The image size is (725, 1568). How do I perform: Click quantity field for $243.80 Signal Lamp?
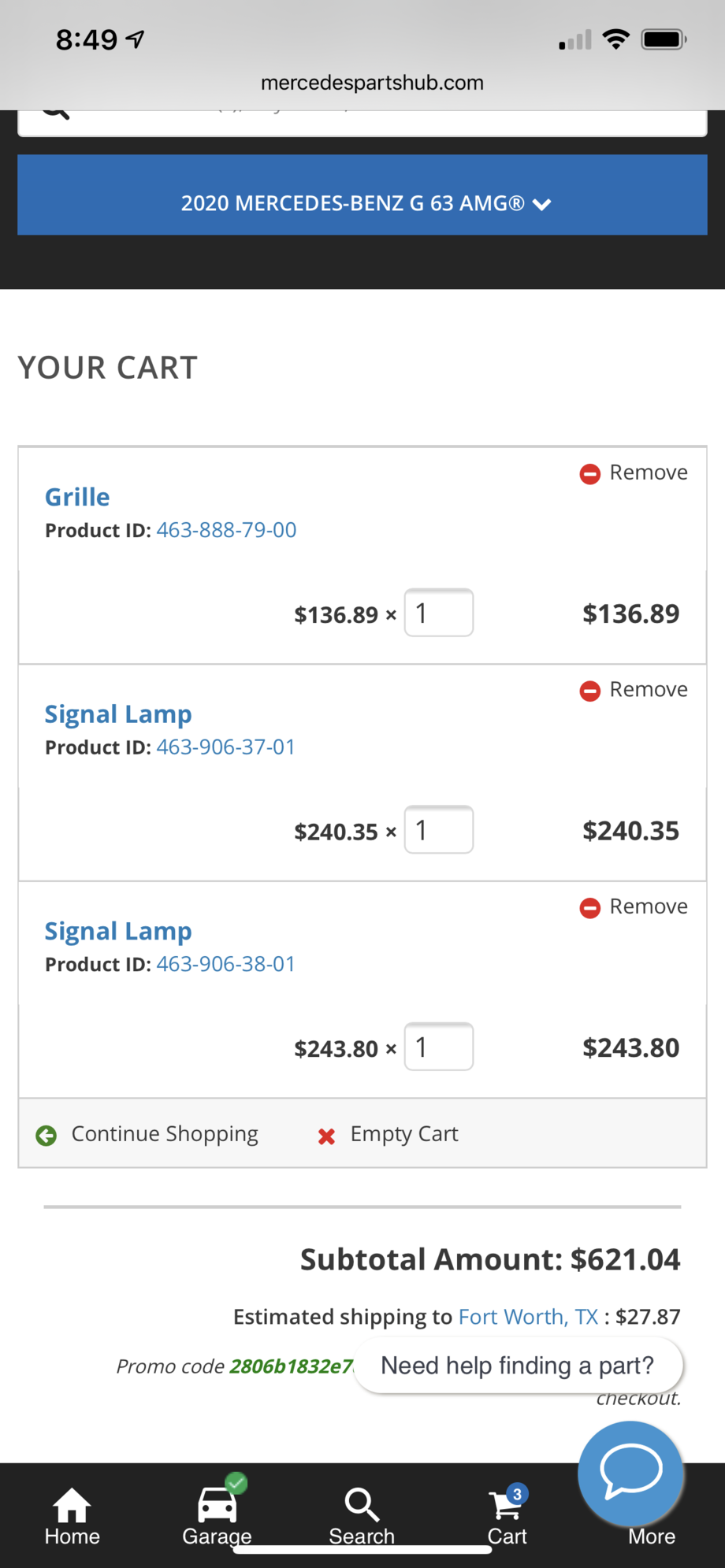tap(438, 1047)
